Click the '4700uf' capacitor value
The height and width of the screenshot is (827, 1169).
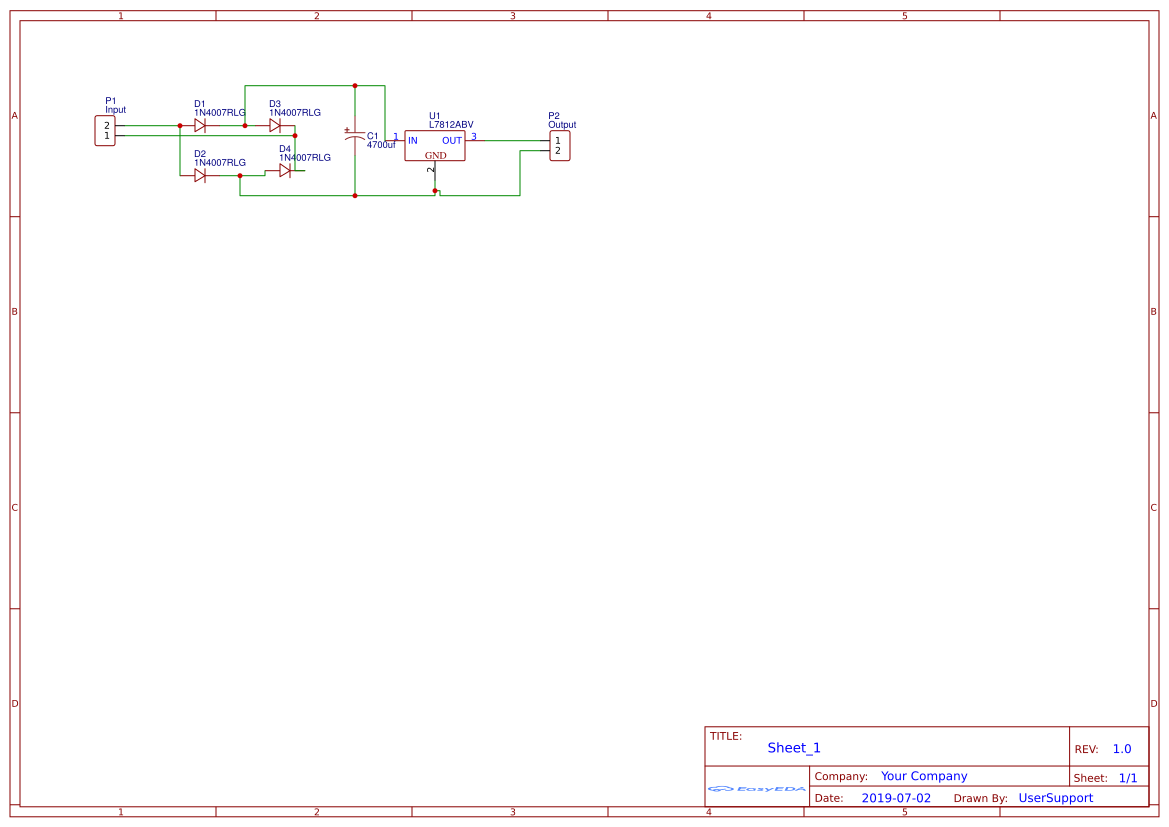(x=381, y=145)
